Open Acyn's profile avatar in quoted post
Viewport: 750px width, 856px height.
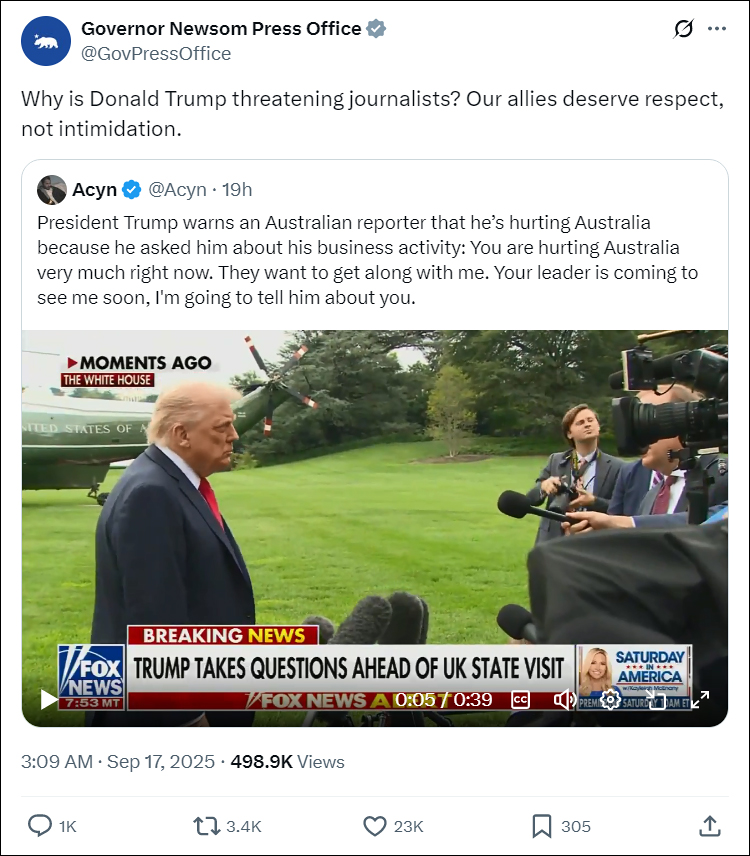click(x=52, y=190)
